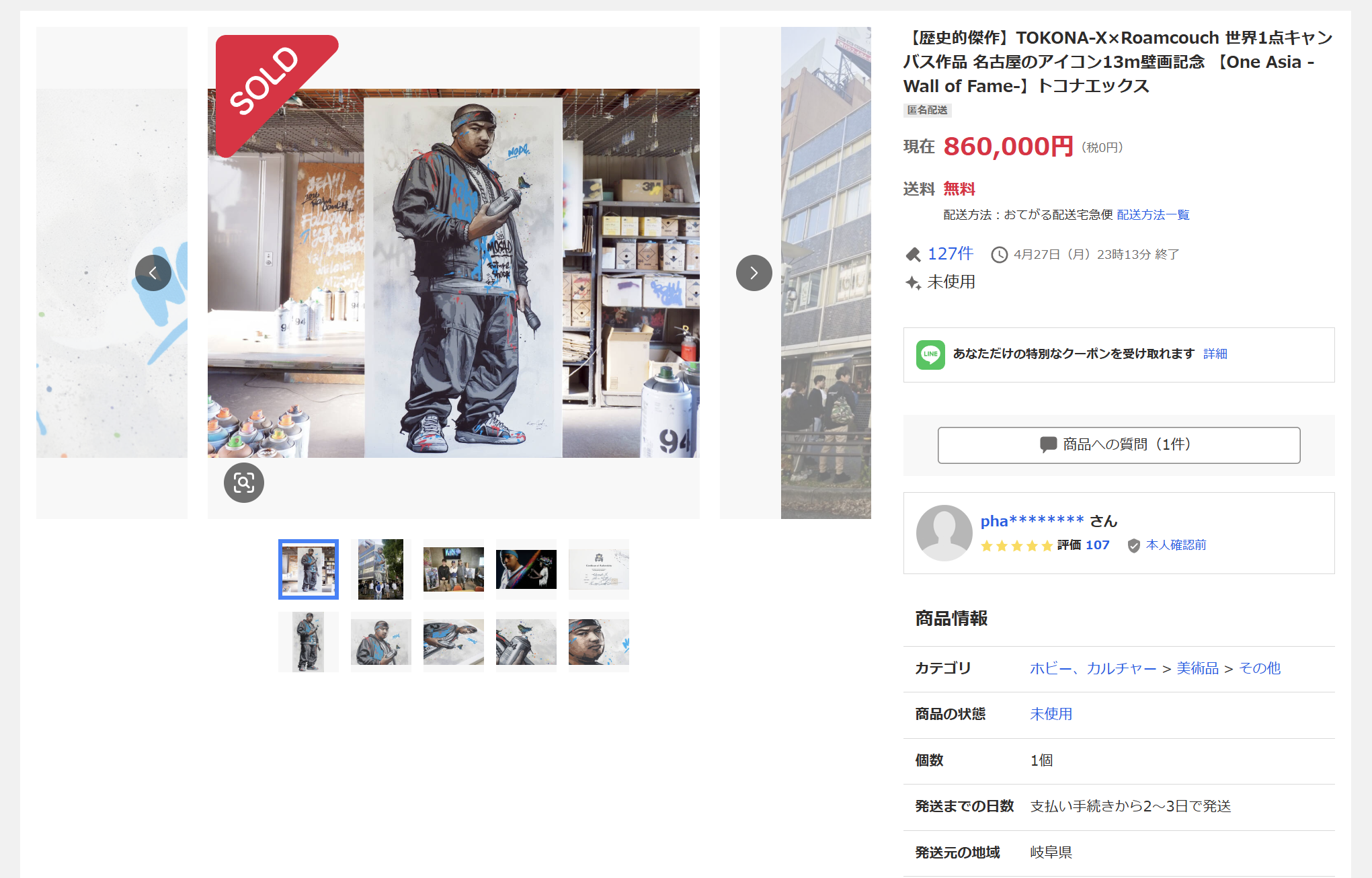Open the 配送方法一覧 shipping methods link
The image size is (1372, 878).
pos(1154,214)
